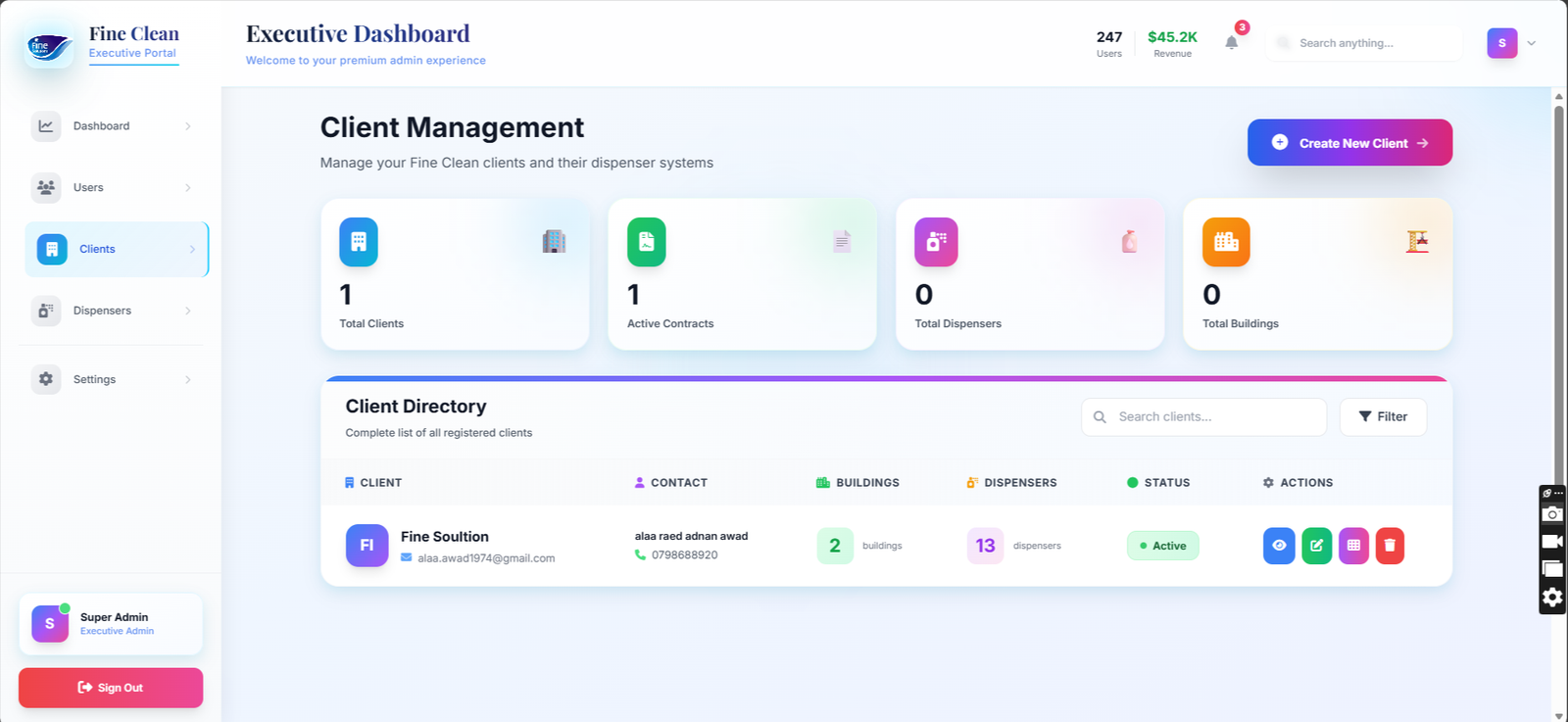The image size is (1568, 722).
Task: Open Fine Soultion buildings grid action
Action: 1353,546
